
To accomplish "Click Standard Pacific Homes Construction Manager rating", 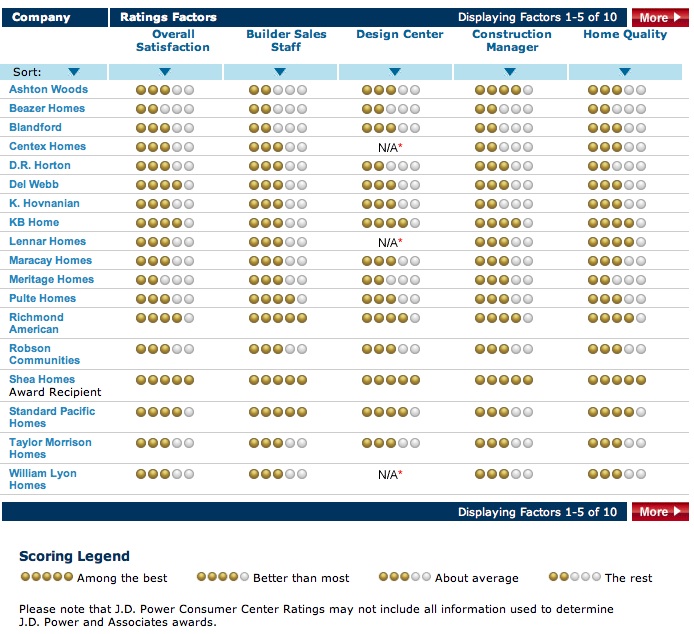I will pyautogui.click(x=504, y=412).
